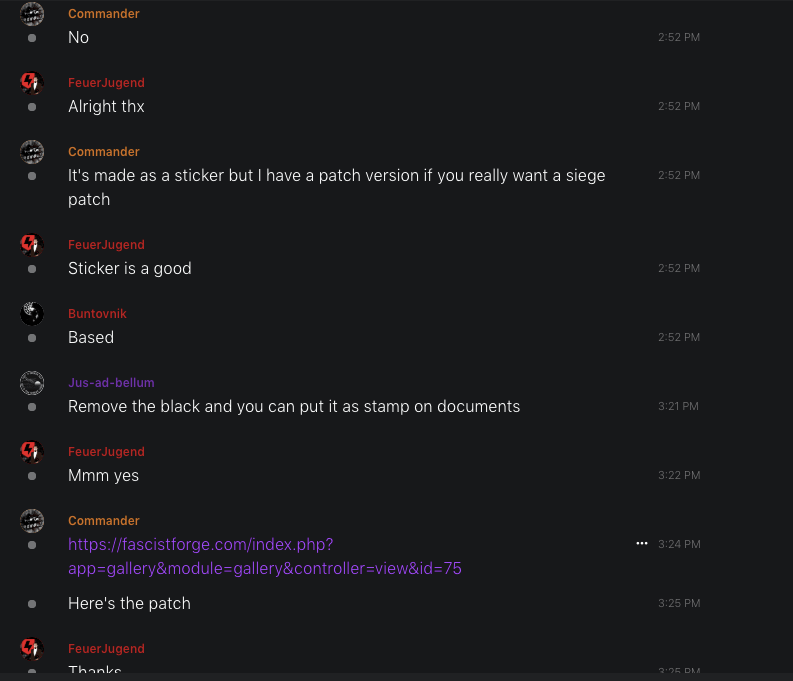Click the FeuerJugend username above "Mmm yes"
The image size is (793, 681).
click(106, 452)
